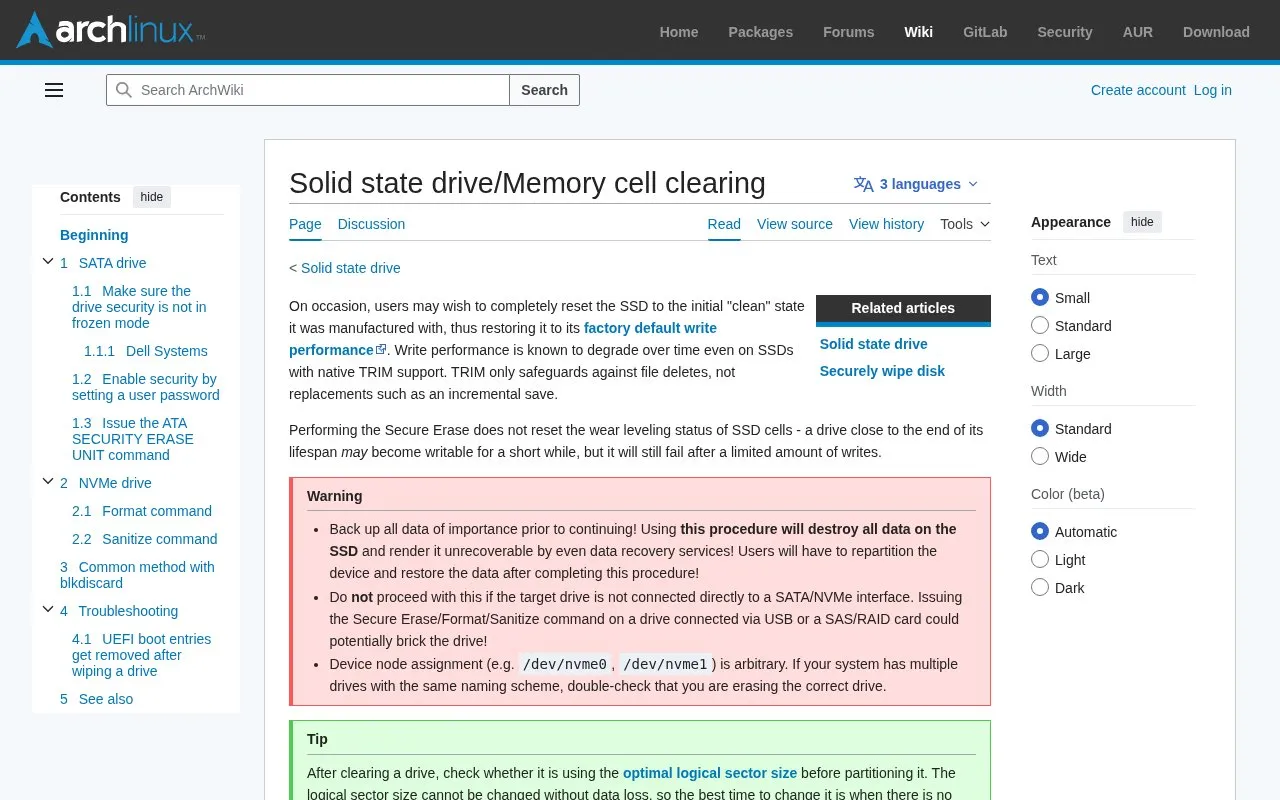Open the View history tab
This screenshot has width=1280, height=800.
pos(886,224)
